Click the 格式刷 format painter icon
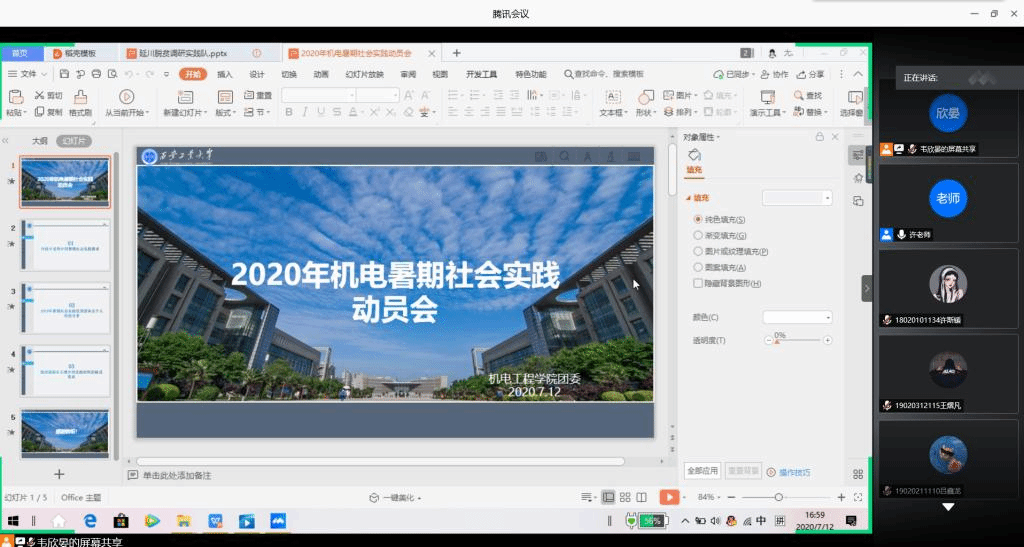Screen dimensions: 1024x547 [80, 96]
